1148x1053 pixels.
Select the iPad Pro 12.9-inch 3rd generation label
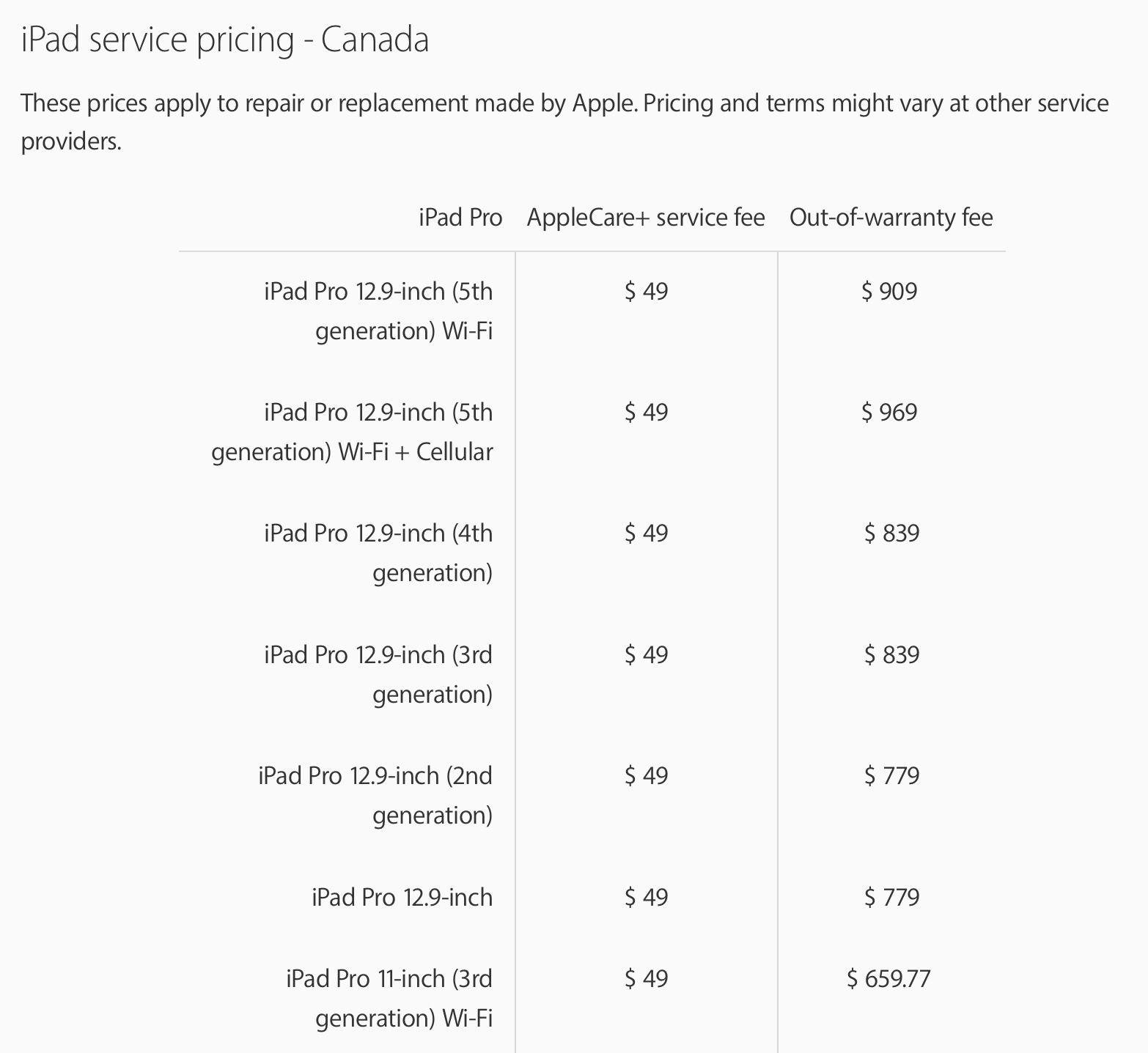tap(378, 674)
